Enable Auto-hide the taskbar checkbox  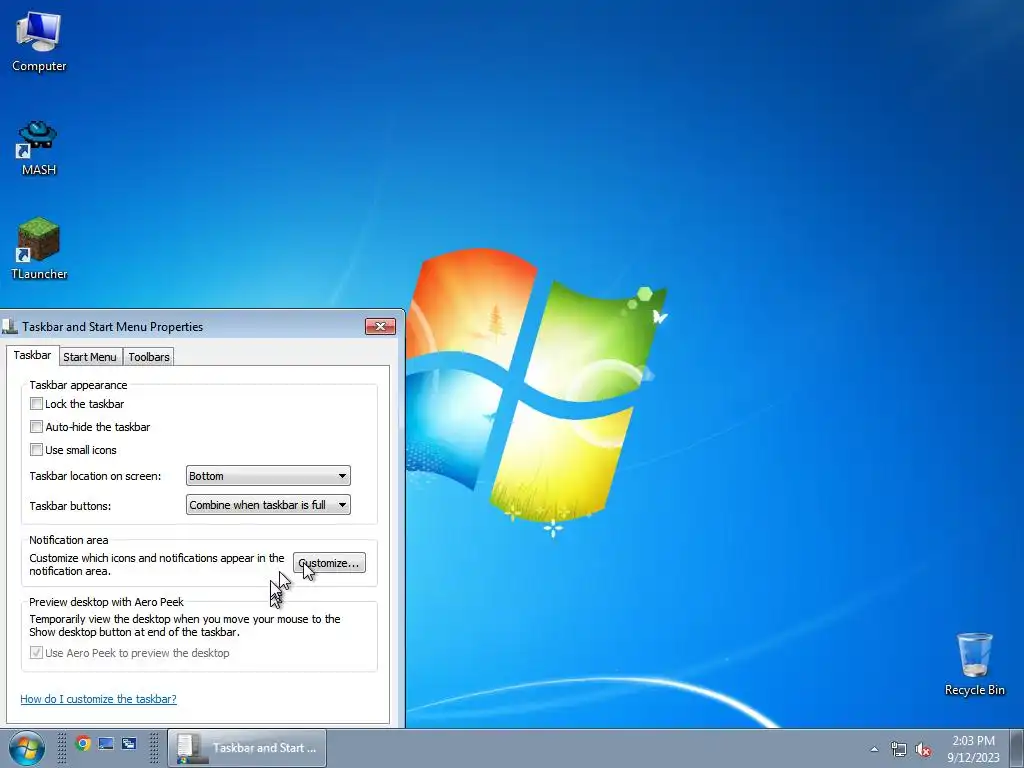coord(37,426)
